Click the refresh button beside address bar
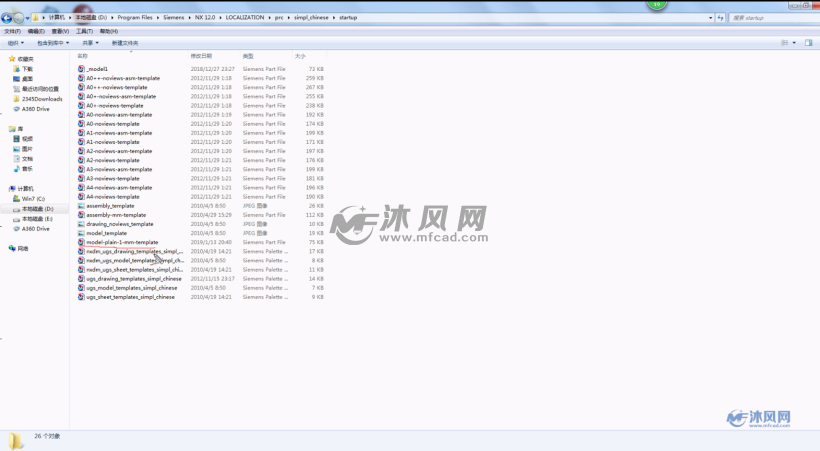Image resolution: width=820 pixels, height=451 pixels. tap(720, 18)
